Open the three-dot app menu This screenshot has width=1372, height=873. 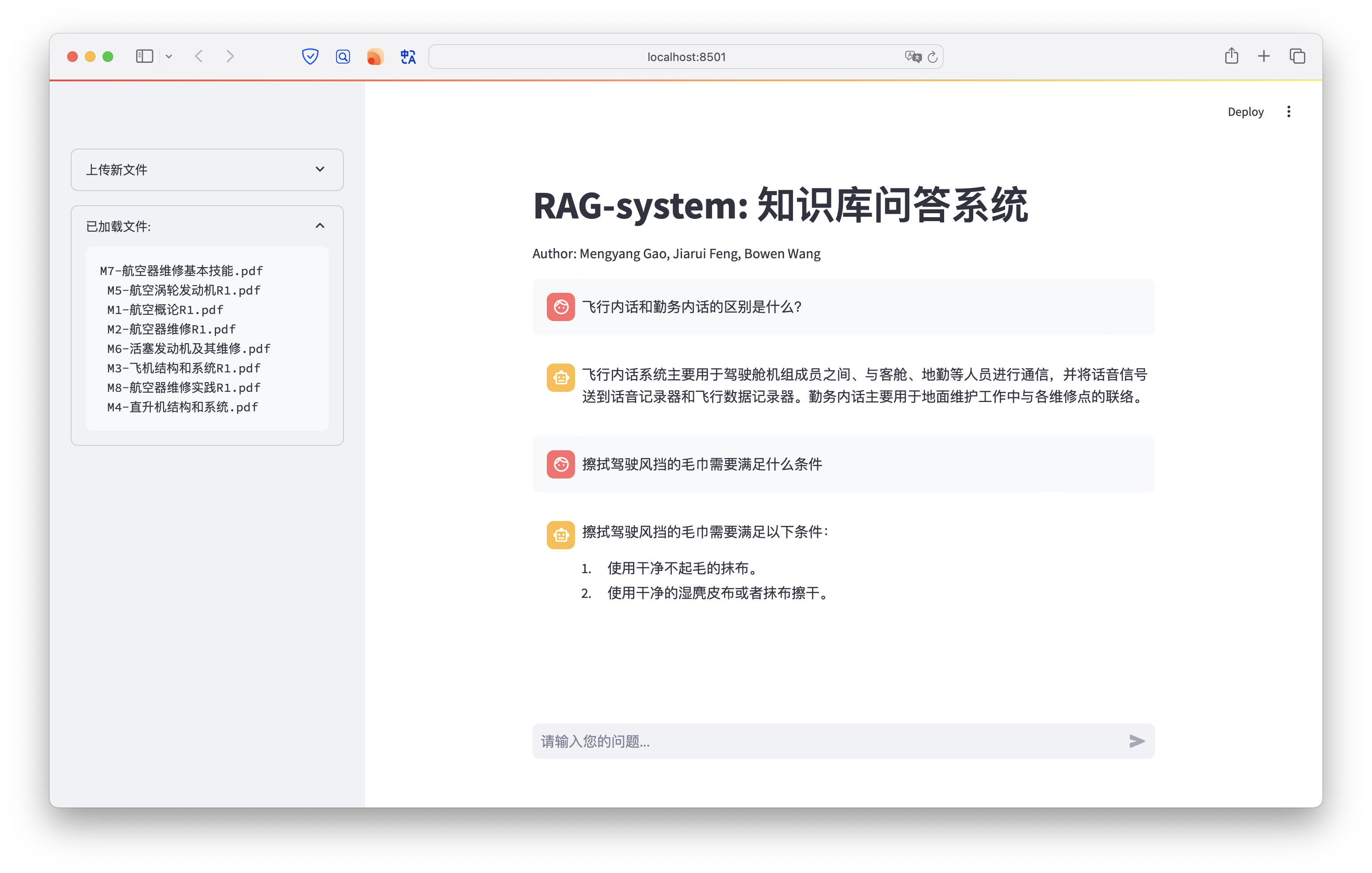coord(1288,112)
